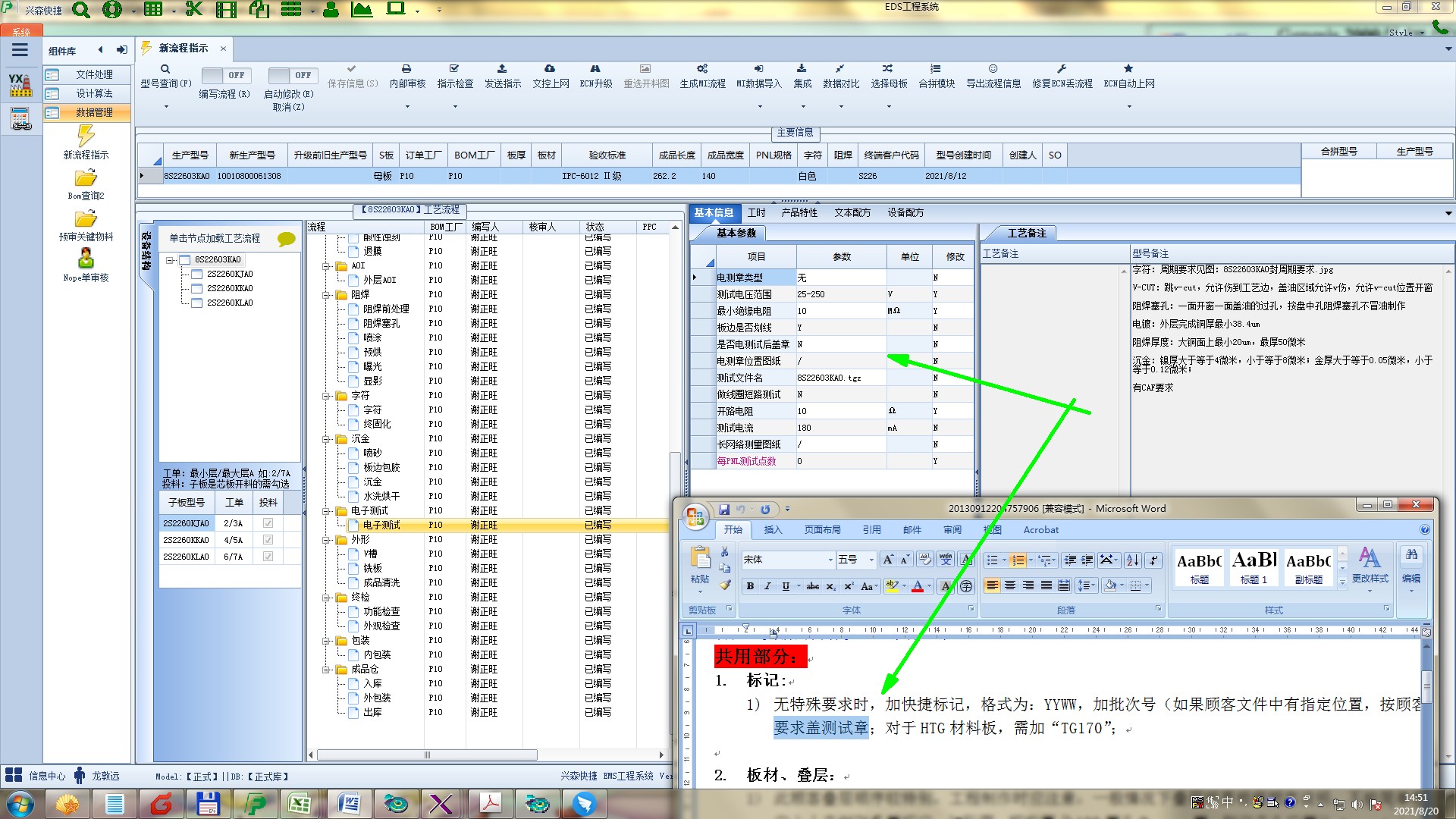
Task: Click the 内部审核 print icon
Action: pos(406,69)
